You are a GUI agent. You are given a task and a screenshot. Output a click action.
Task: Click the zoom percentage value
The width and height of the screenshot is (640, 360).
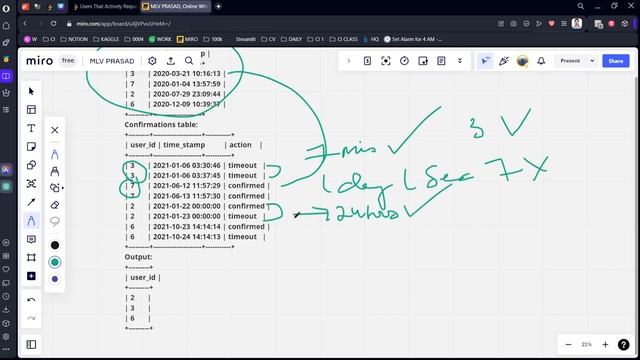587,344
